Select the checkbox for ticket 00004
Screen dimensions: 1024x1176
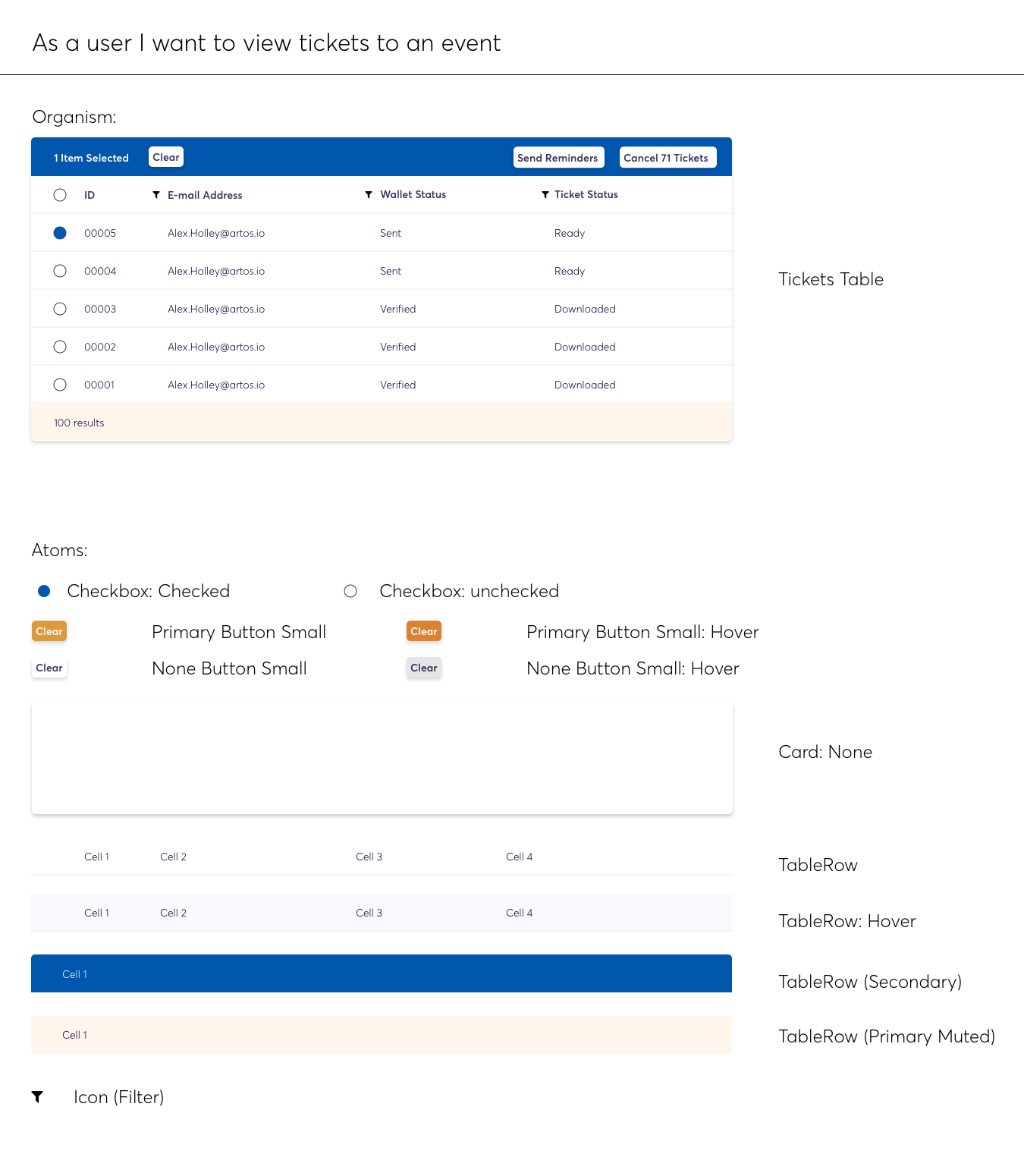point(60,271)
